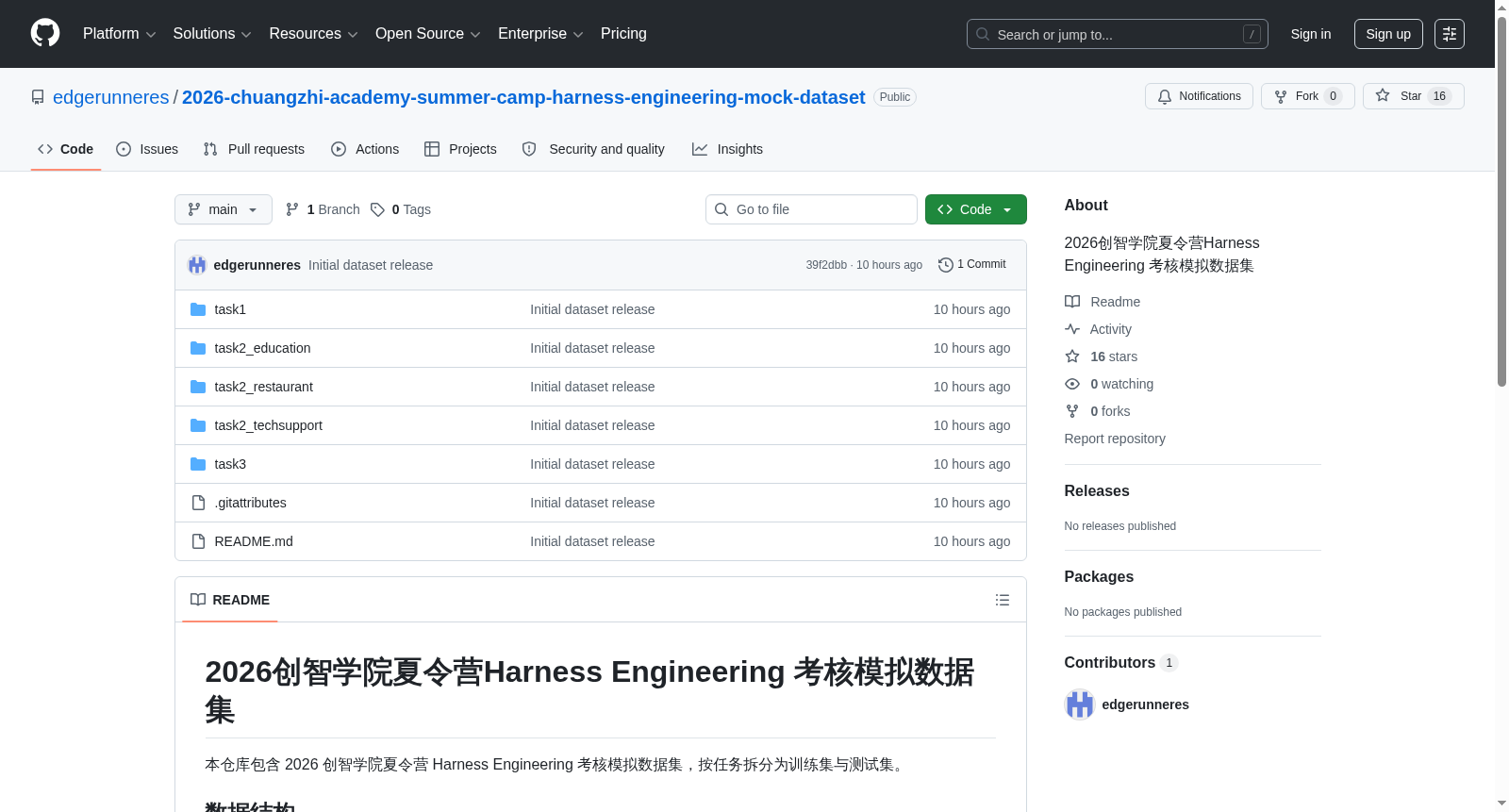This screenshot has height=812, width=1509.
Task: Open the command palette icon in header
Action: click(1449, 34)
